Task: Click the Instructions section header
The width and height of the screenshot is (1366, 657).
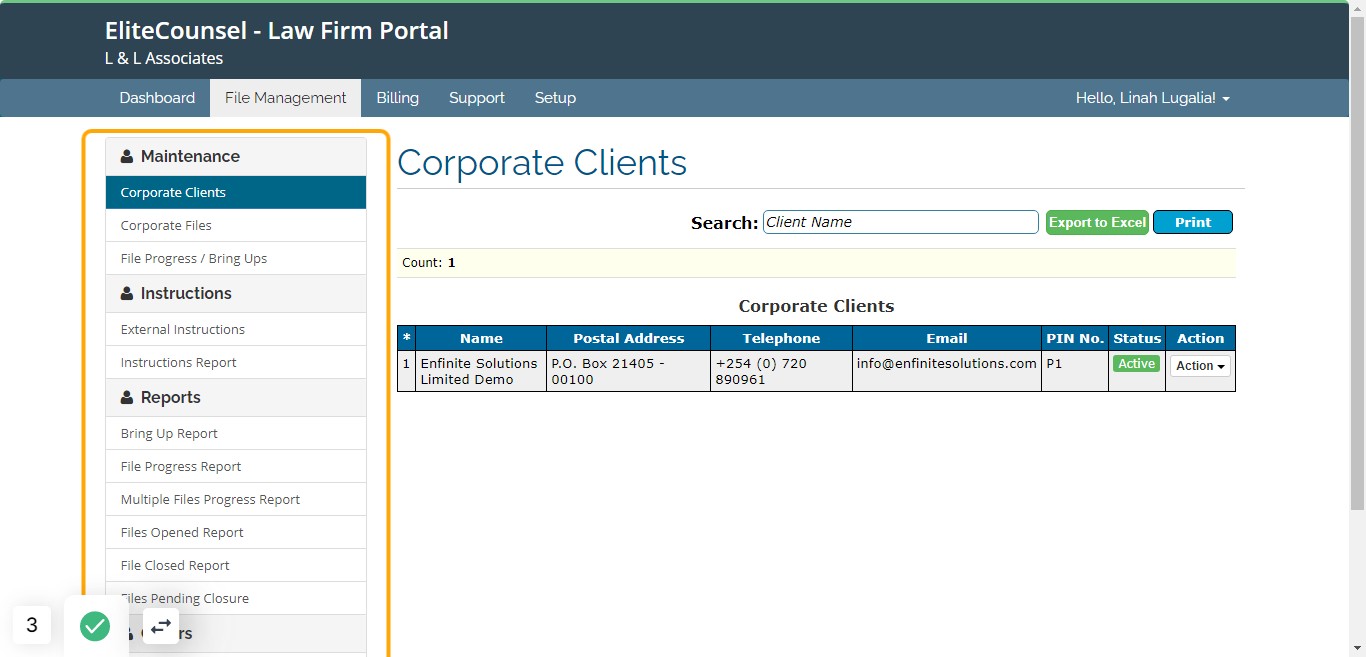Action: (236, 294)
